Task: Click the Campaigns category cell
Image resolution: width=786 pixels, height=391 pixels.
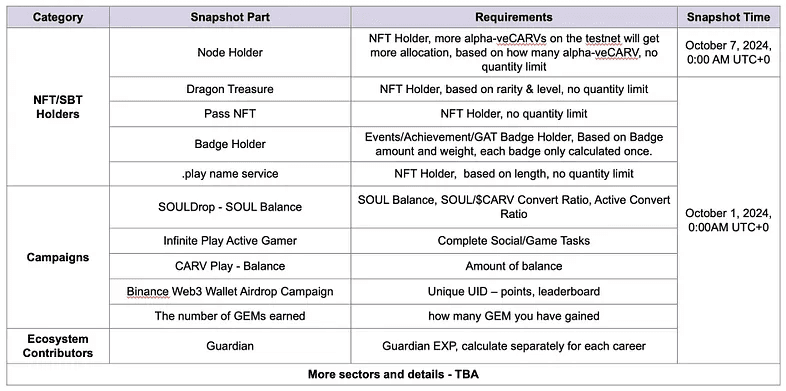Action: [58, 258]
